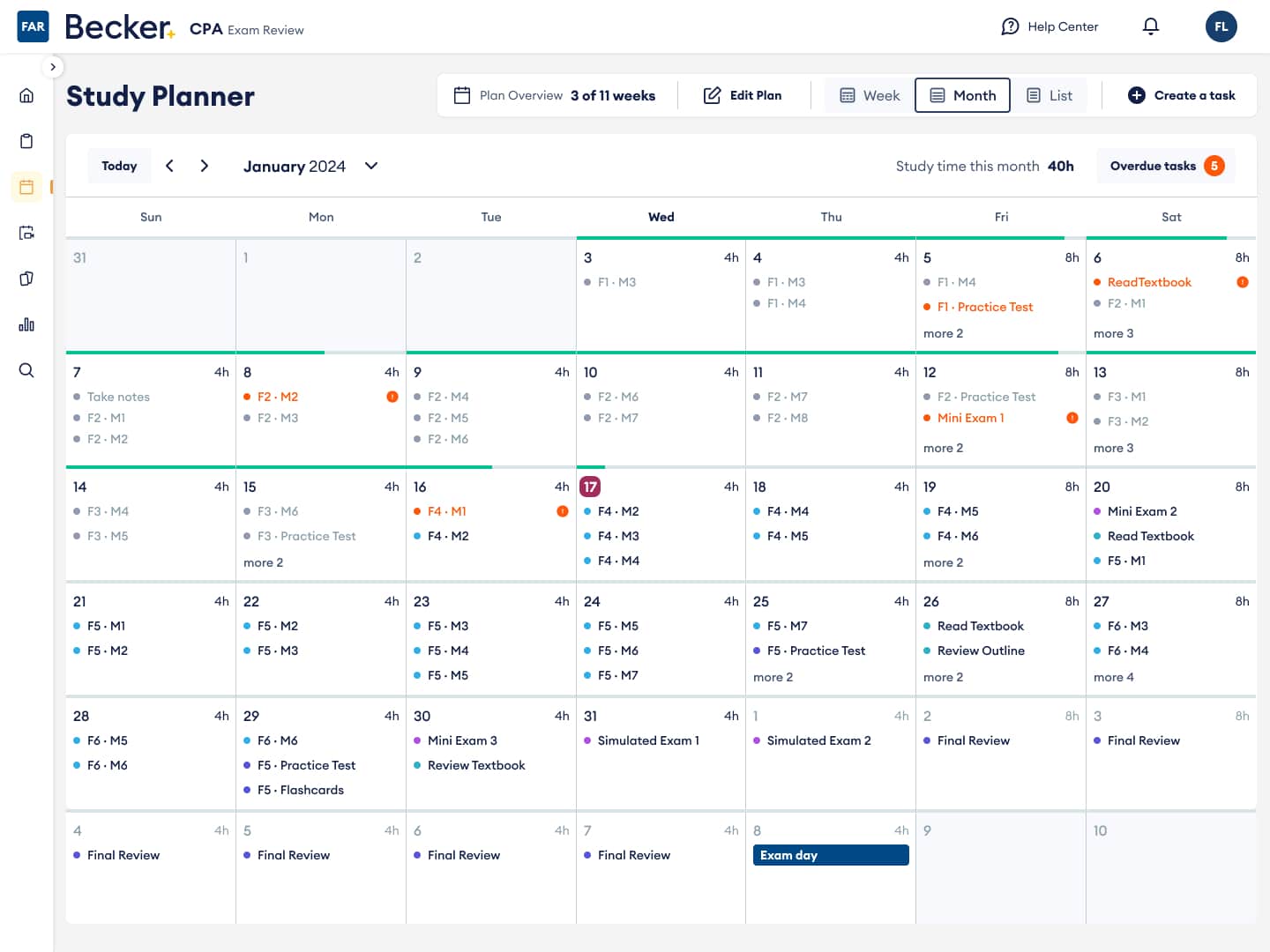
Task: Expand "more 3" on Saturday January 6
Action: click(1113, 333)
